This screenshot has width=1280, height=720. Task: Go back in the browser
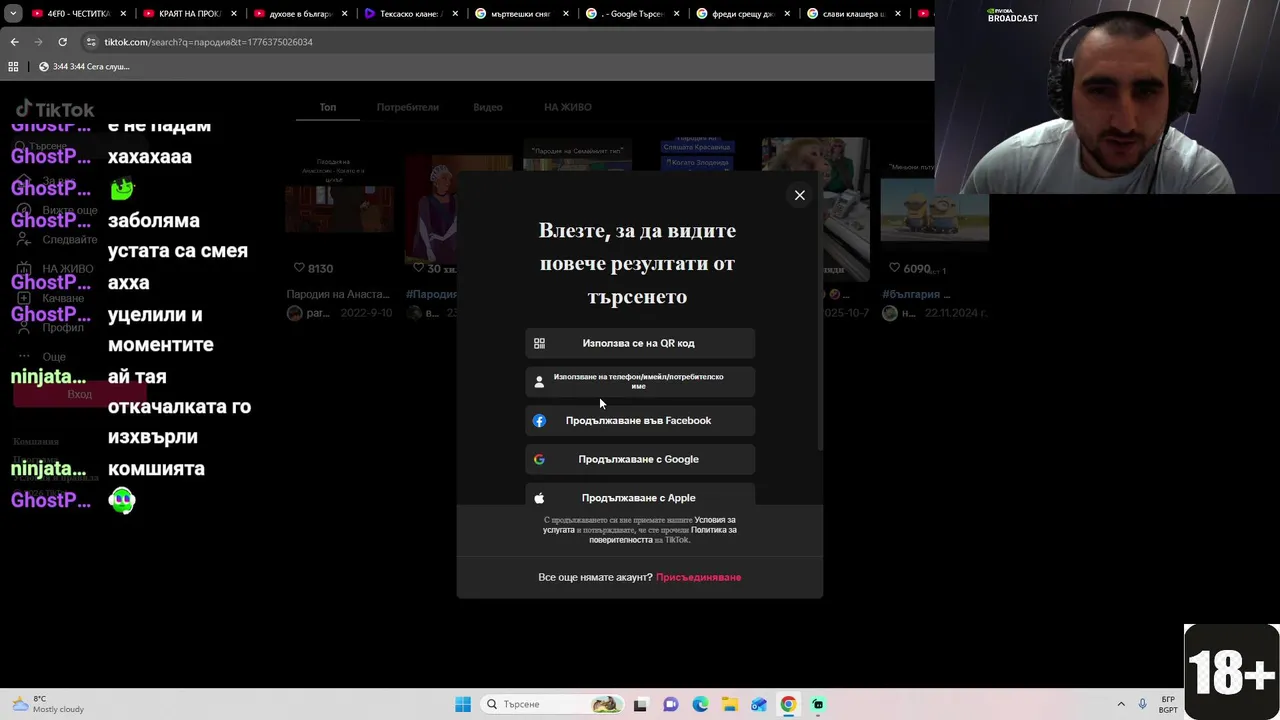click(x=14, y=42)
